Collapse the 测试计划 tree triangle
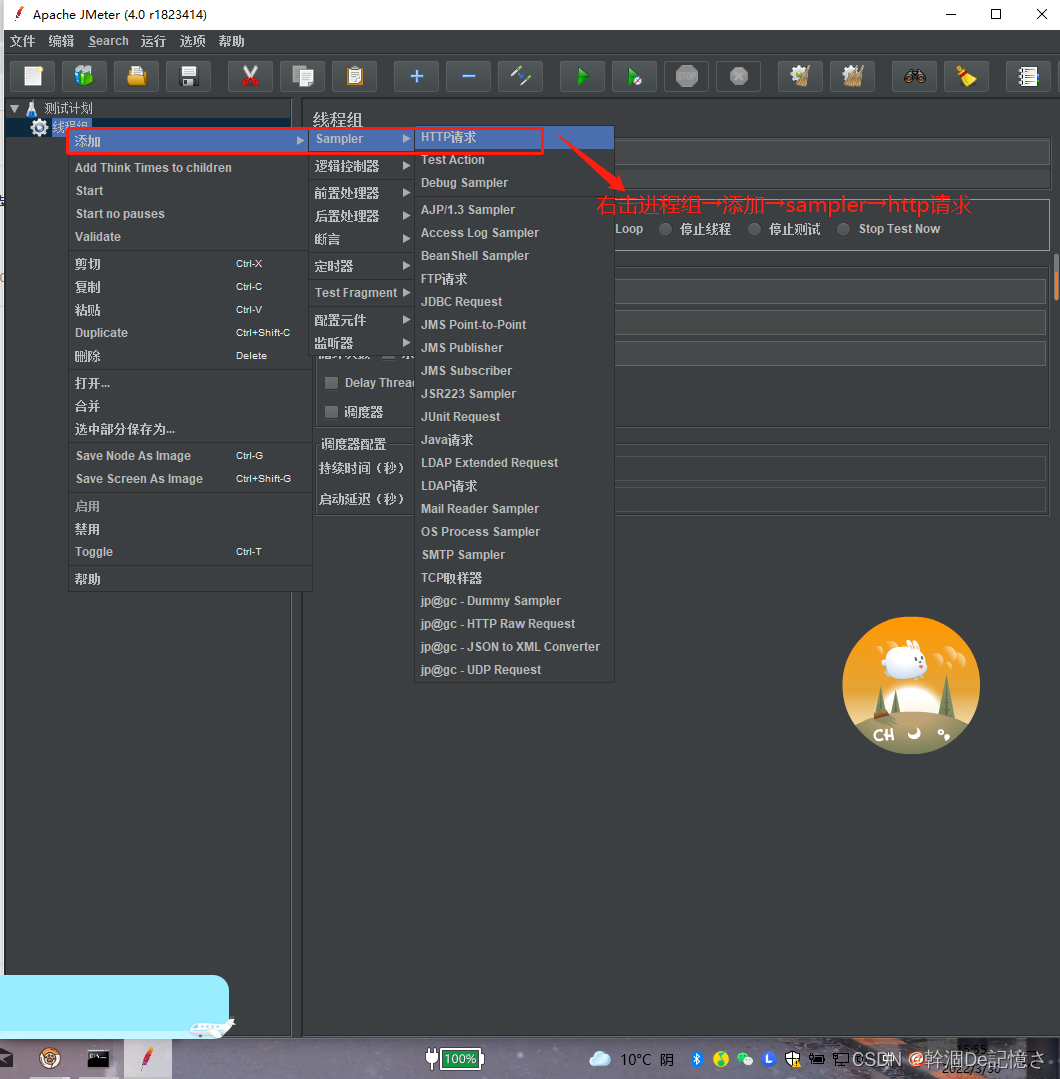Image resolution: width=1060 pixels, height=1079 pixels. 14,108
